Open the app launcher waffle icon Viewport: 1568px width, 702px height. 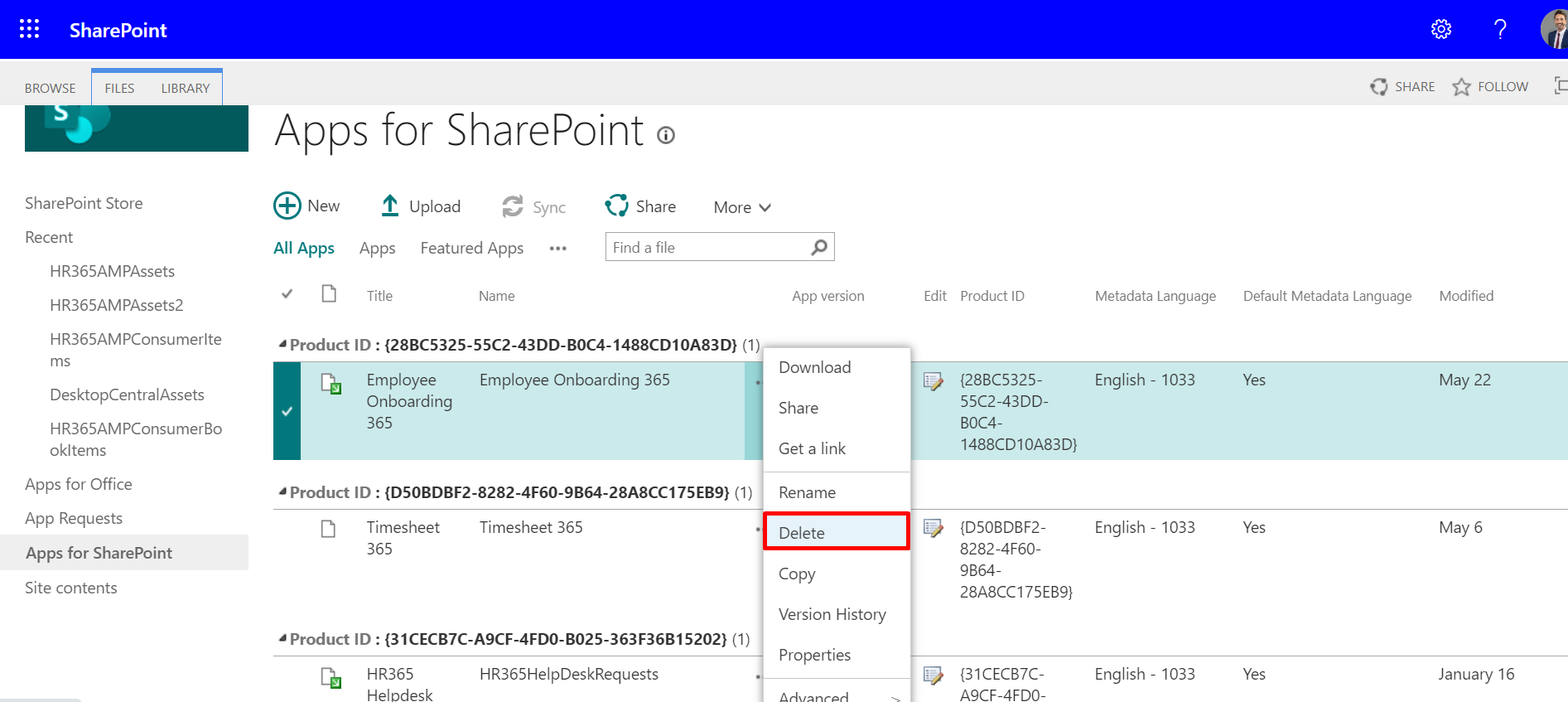[x=29, y=29]
